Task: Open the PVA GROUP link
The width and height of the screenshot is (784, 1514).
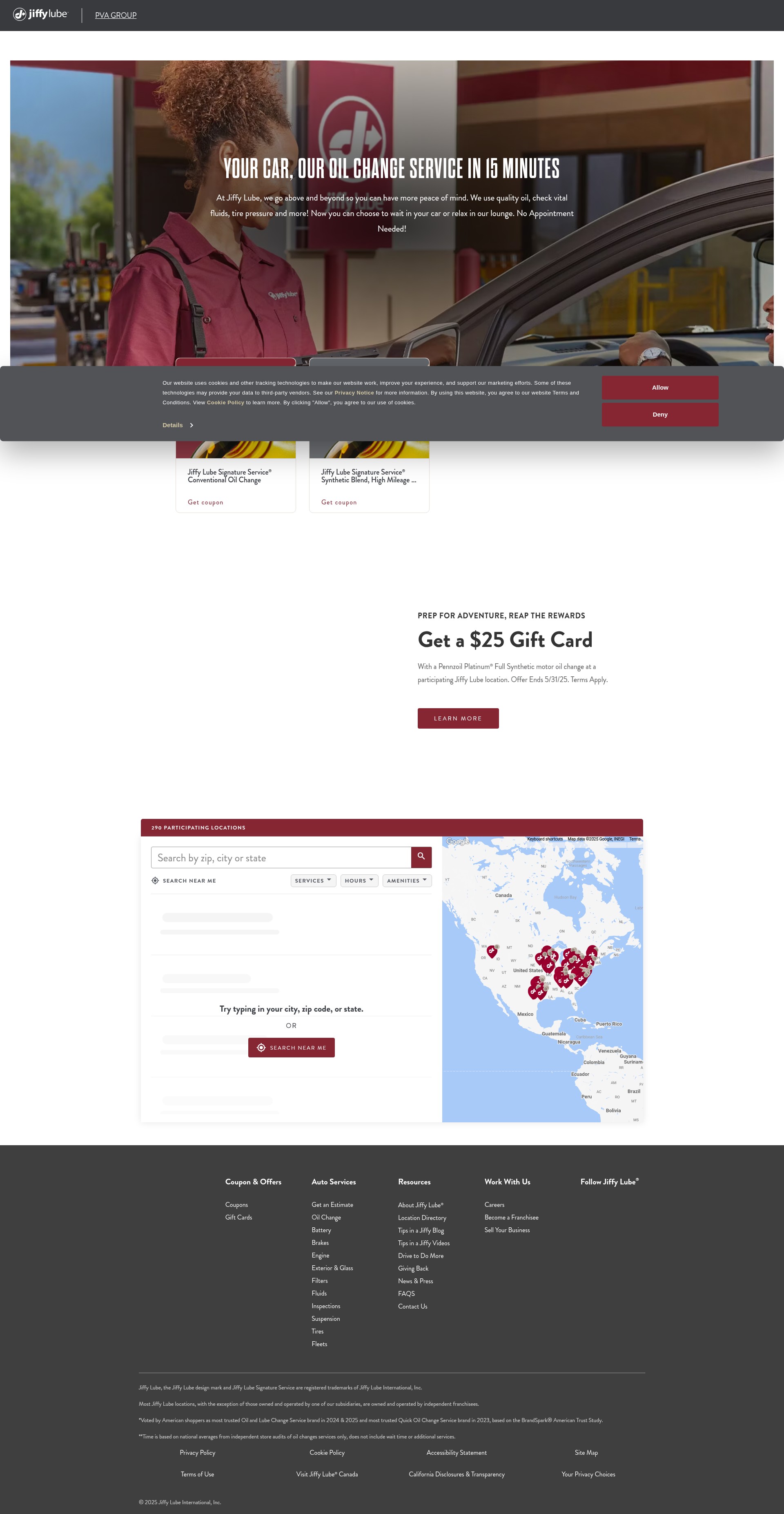Action: (116, 15)
